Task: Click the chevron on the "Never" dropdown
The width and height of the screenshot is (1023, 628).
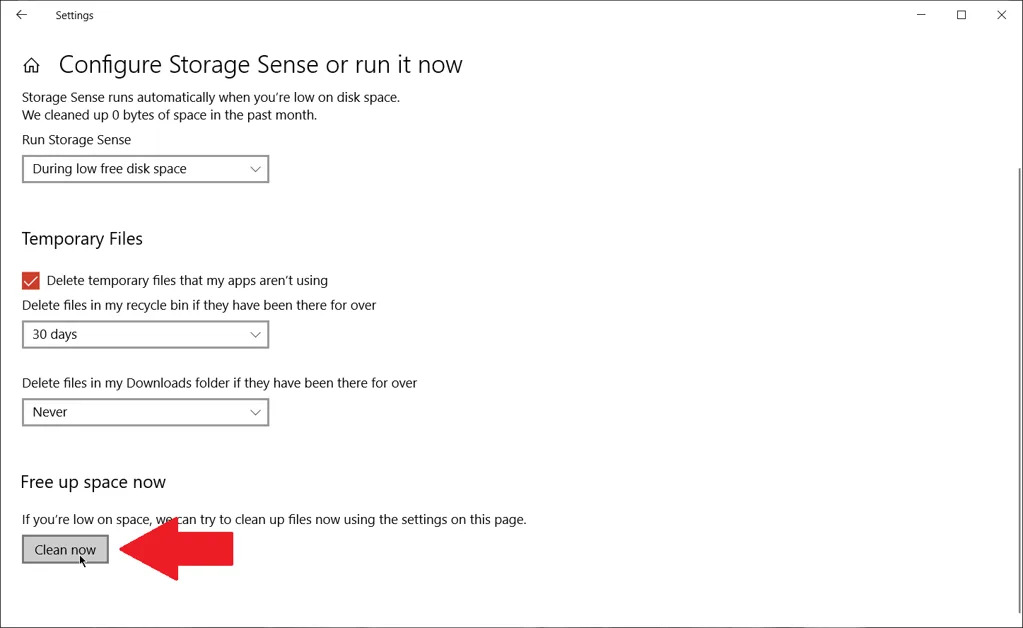Action: coord(256,412)
